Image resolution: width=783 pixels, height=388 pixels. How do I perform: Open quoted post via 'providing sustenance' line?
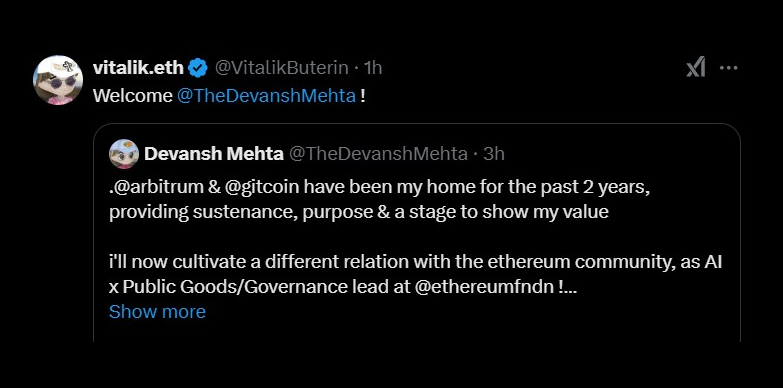point(359,212)
